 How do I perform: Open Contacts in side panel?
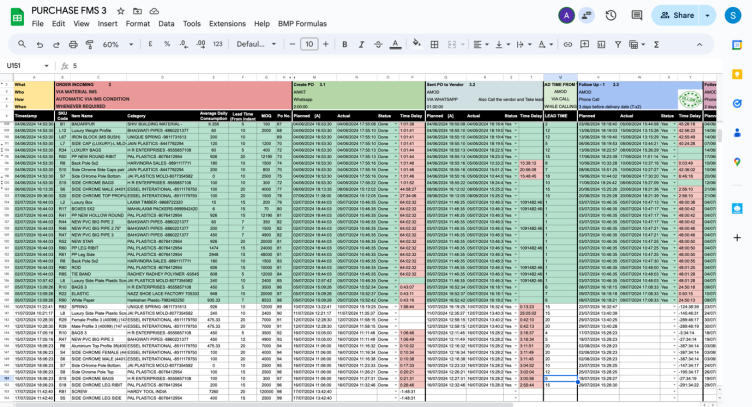click(737, 133)
